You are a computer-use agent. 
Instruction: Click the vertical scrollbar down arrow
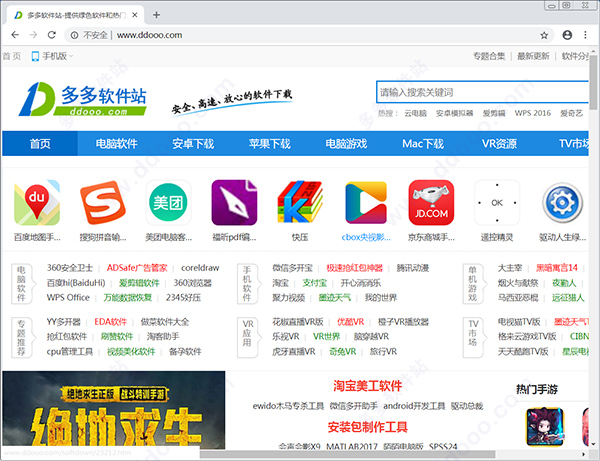coord(593,444)
